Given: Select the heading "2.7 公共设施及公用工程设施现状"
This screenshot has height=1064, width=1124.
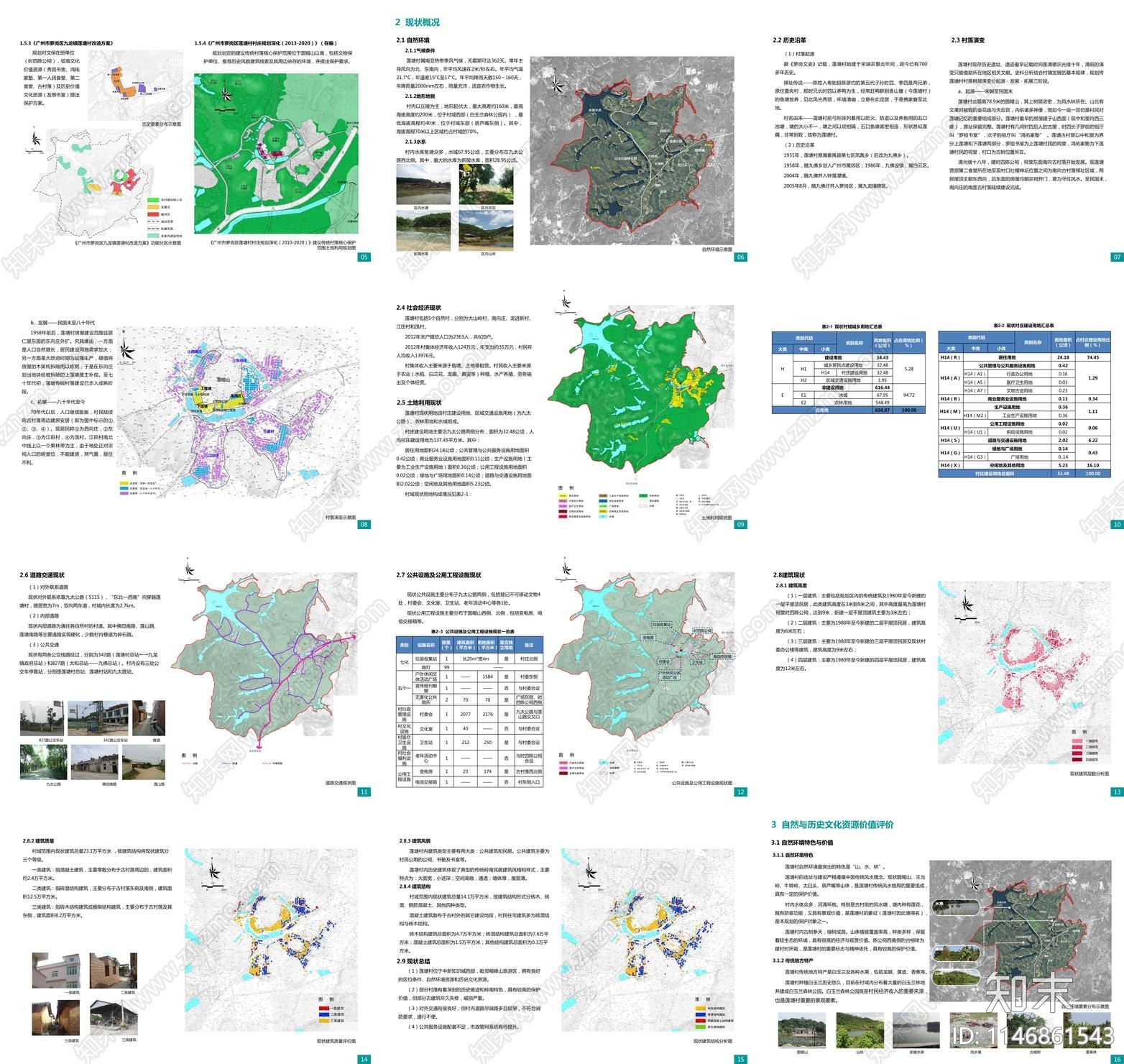Looking at the screenshot, I should (x=438, y=575).
